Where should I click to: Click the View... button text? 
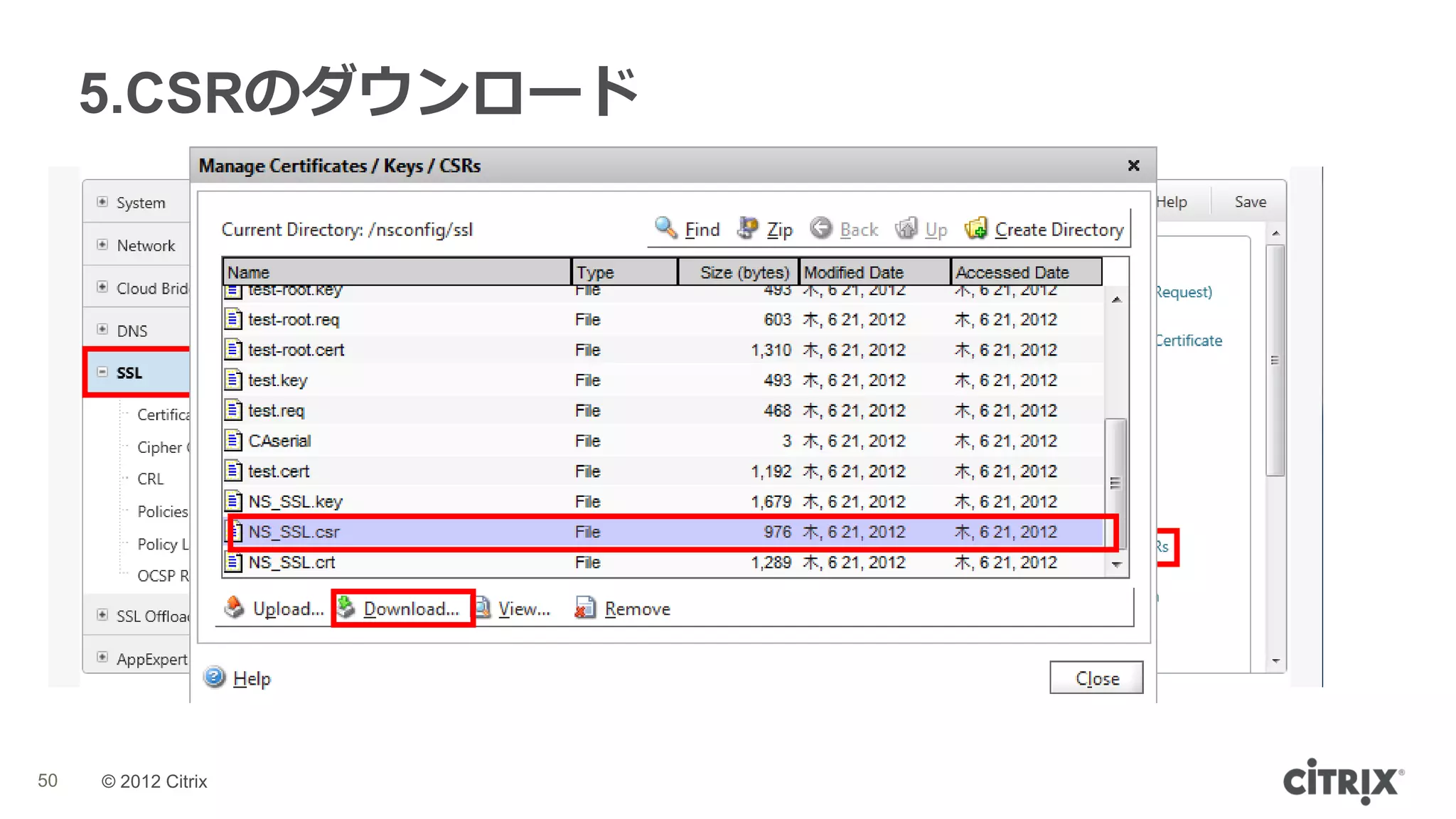[524, 609]
